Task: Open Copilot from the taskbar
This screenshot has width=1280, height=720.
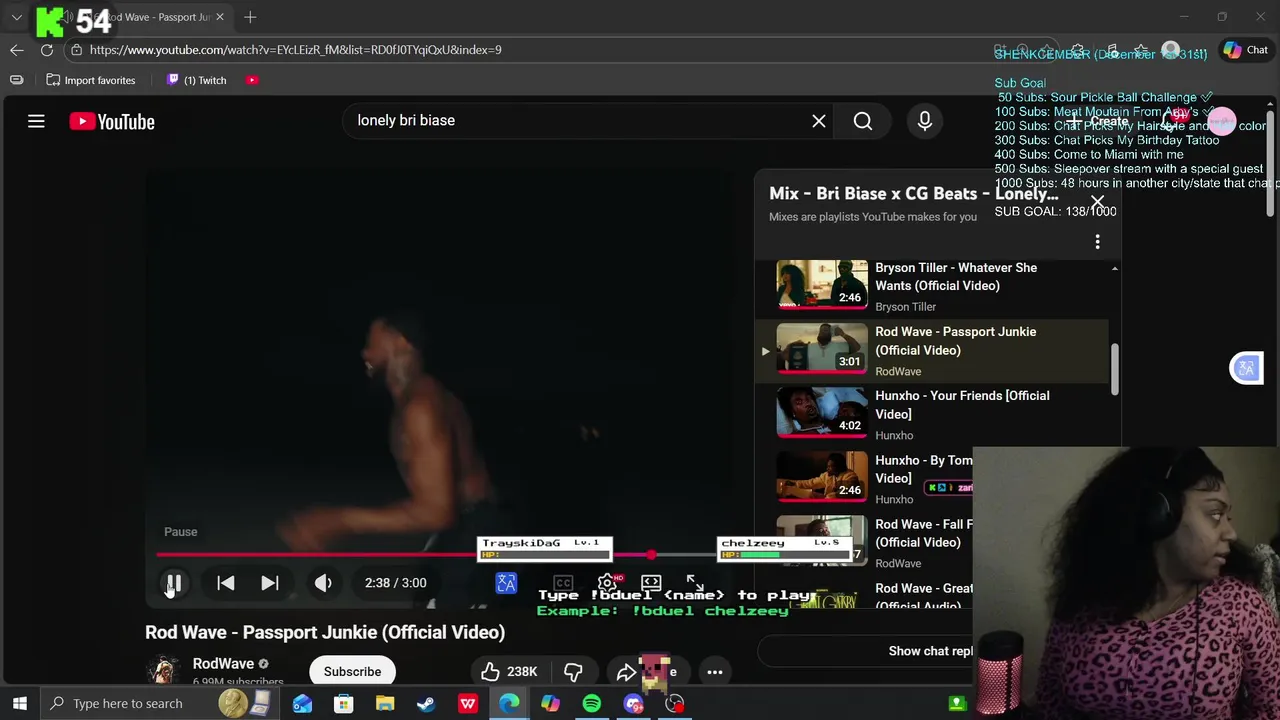Action: pyautogui.click(x=551, y=704)
